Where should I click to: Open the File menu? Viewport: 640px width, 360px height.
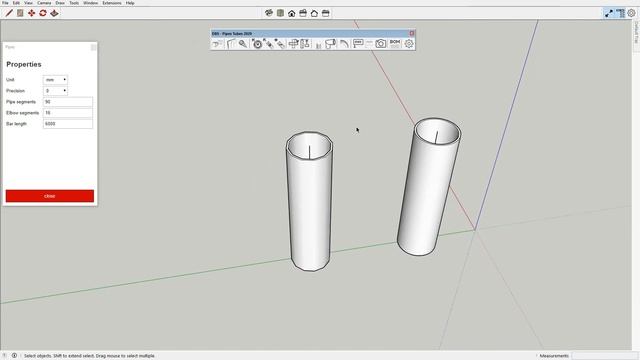(x=5, y=3)
